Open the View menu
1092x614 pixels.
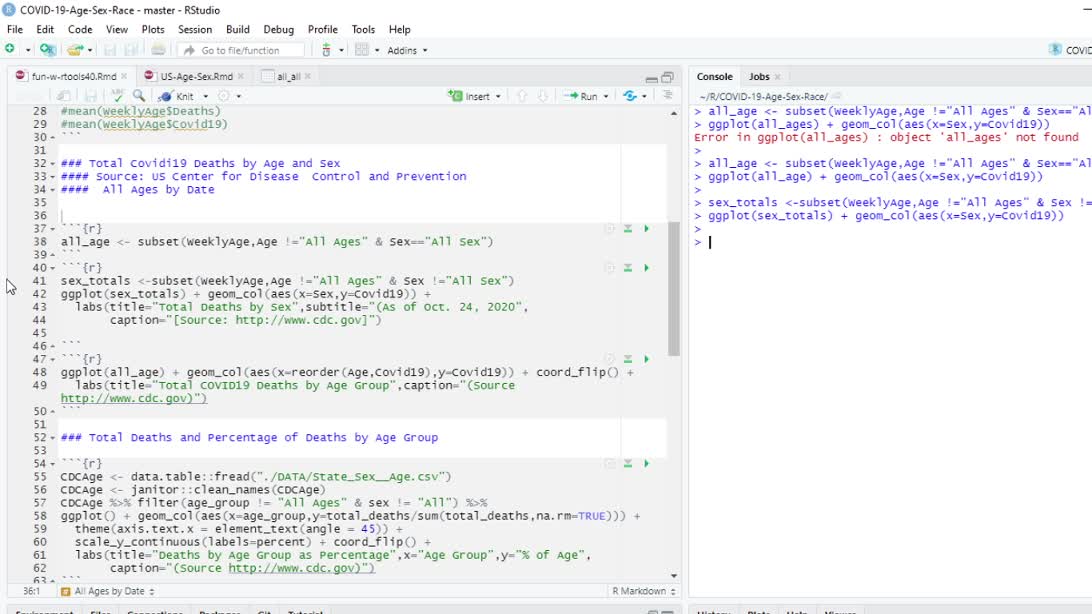[x=117, y=29]
